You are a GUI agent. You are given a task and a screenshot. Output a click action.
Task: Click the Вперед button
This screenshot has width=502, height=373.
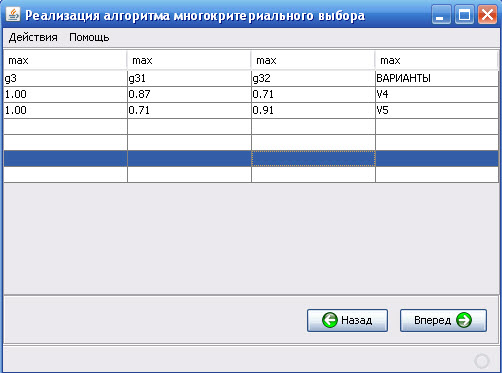click(443, 320)
